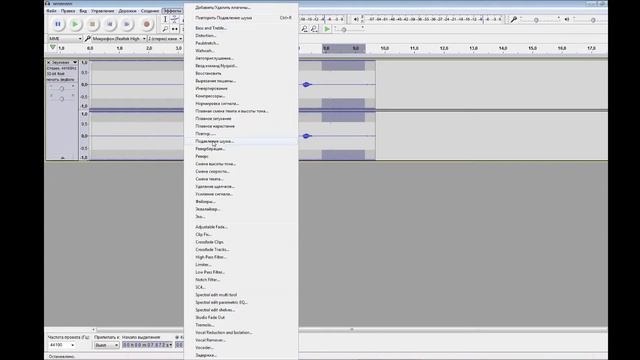Open the MME audio host dropdown

coord(65,38)
